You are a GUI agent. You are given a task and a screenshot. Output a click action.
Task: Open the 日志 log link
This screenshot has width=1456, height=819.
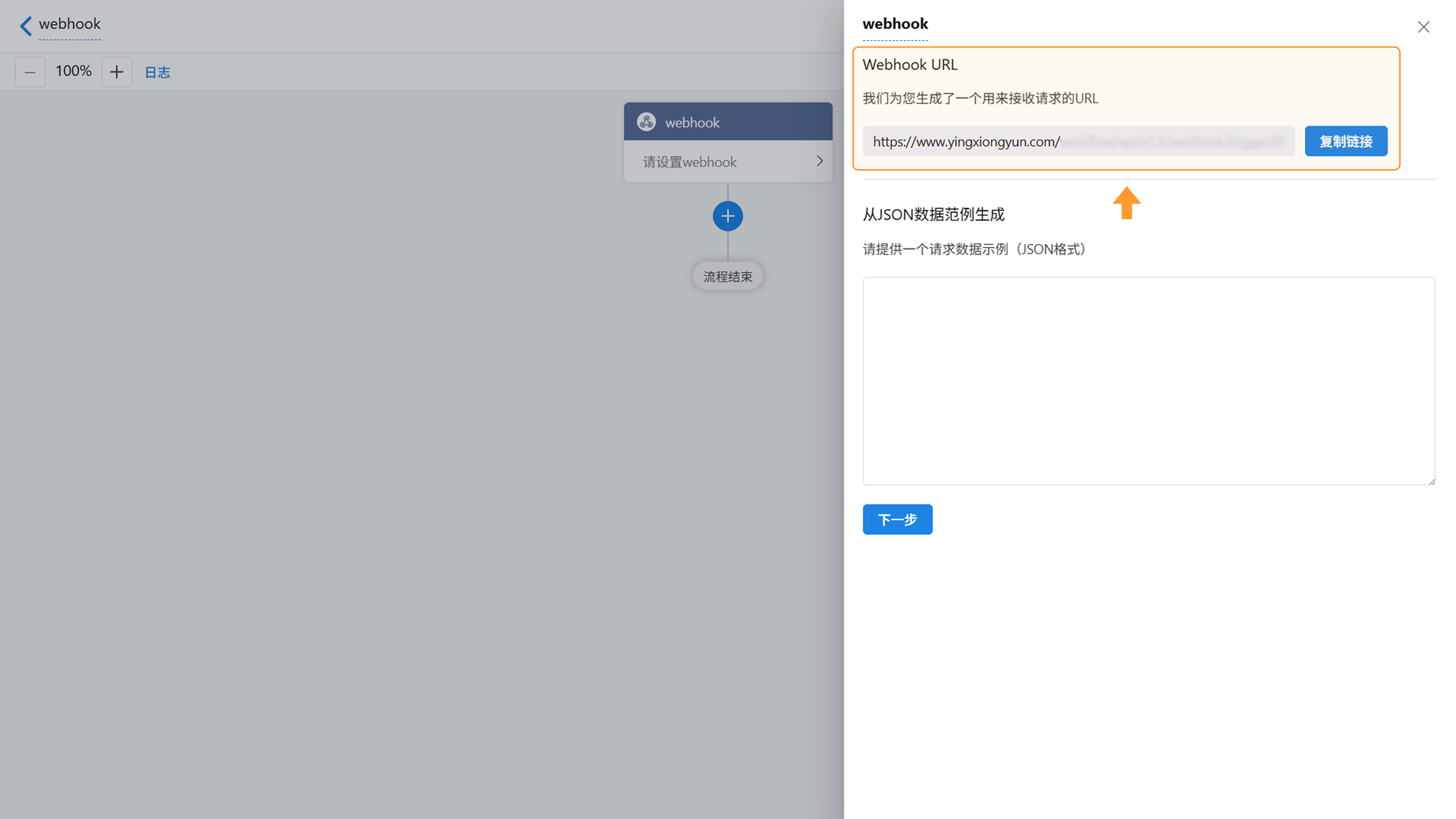[157, 72]
